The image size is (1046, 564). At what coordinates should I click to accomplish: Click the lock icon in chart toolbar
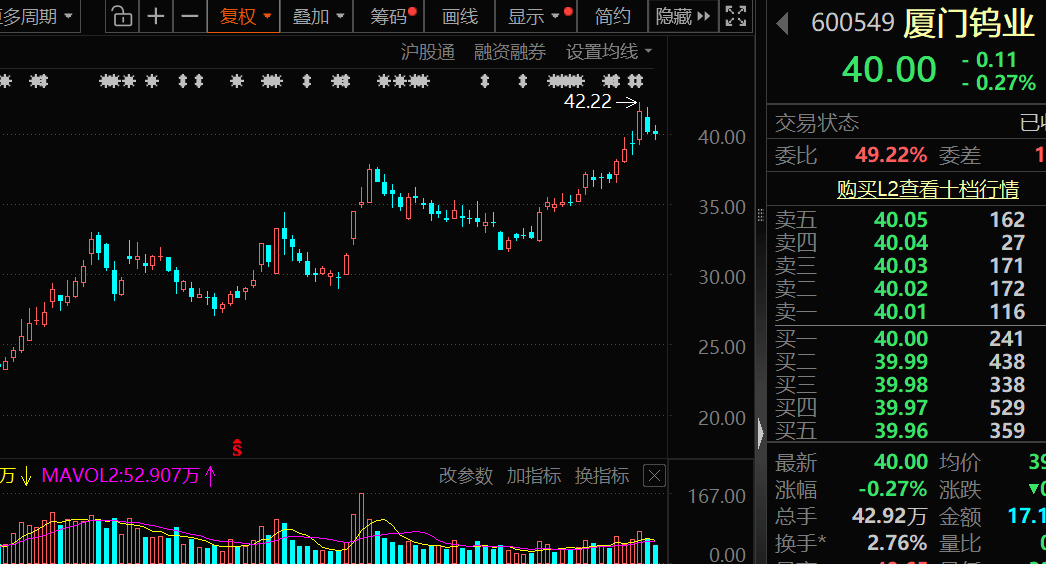[121, 17]
